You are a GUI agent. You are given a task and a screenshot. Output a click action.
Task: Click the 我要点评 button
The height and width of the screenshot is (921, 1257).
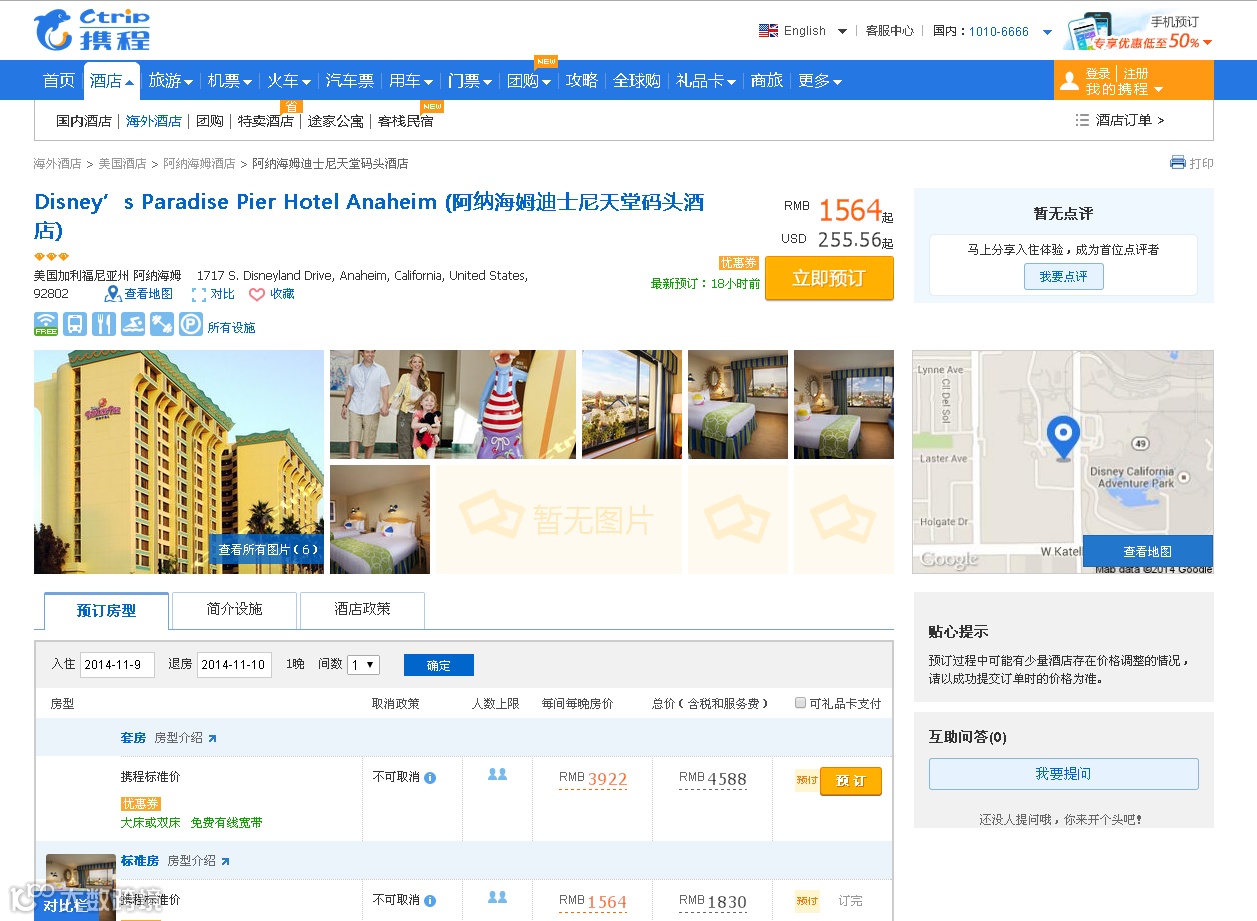tap(1063, 276)
